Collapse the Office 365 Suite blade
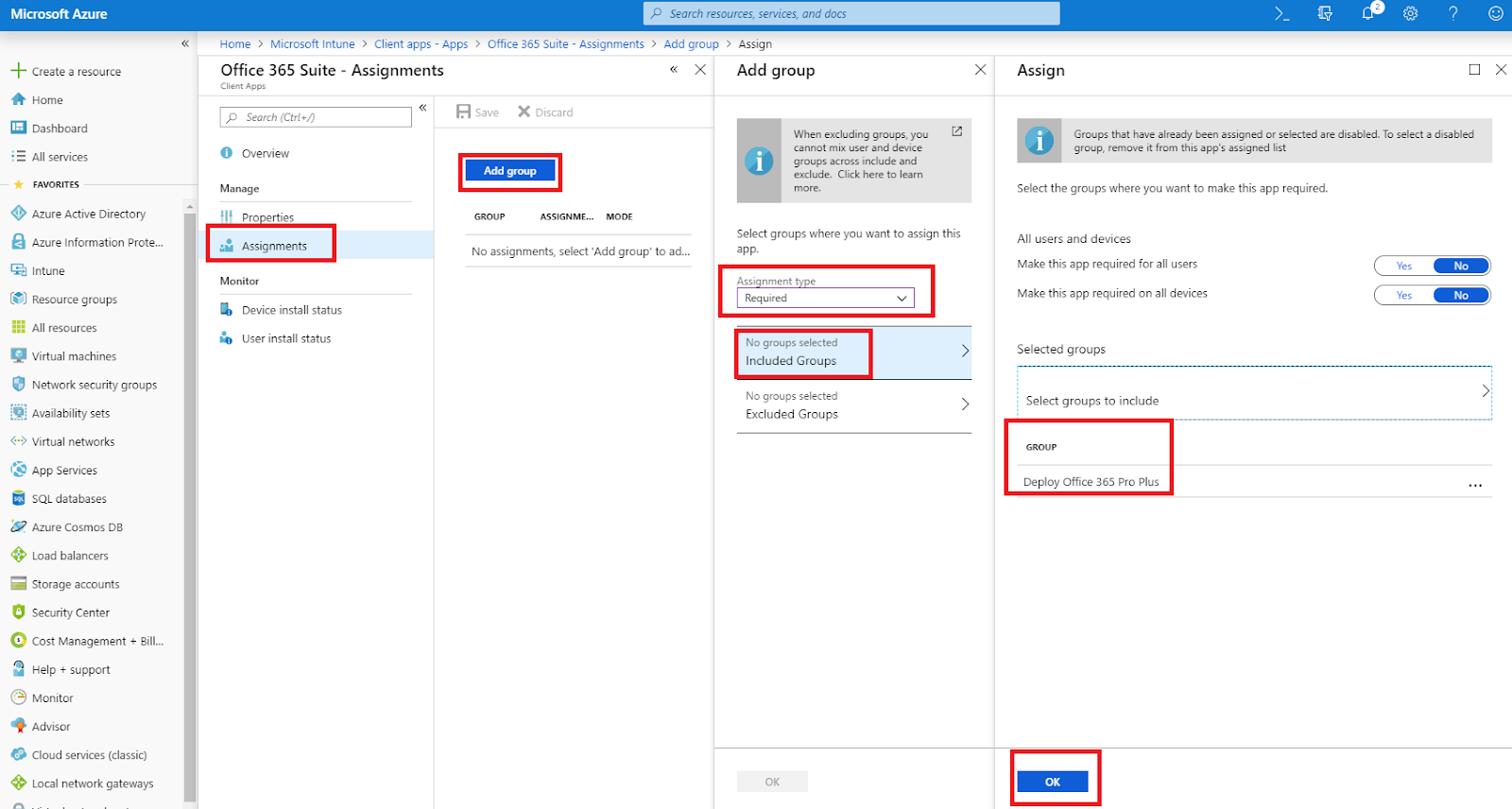Image resolution: width=1512 pixels, height=809 pixels. [674, 69]
